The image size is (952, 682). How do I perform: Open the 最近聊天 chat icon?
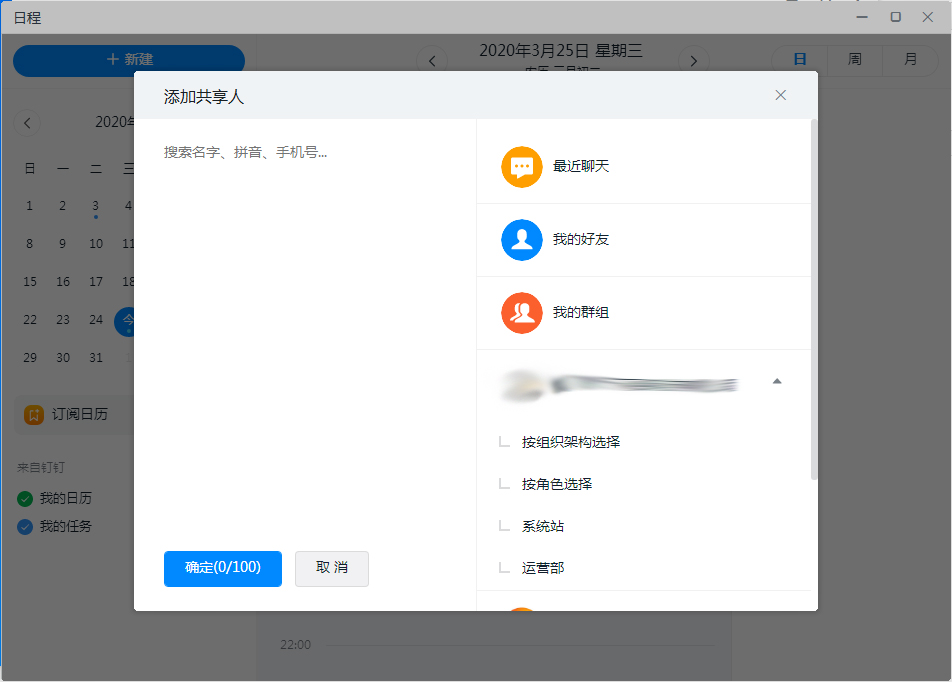point(521,167)
